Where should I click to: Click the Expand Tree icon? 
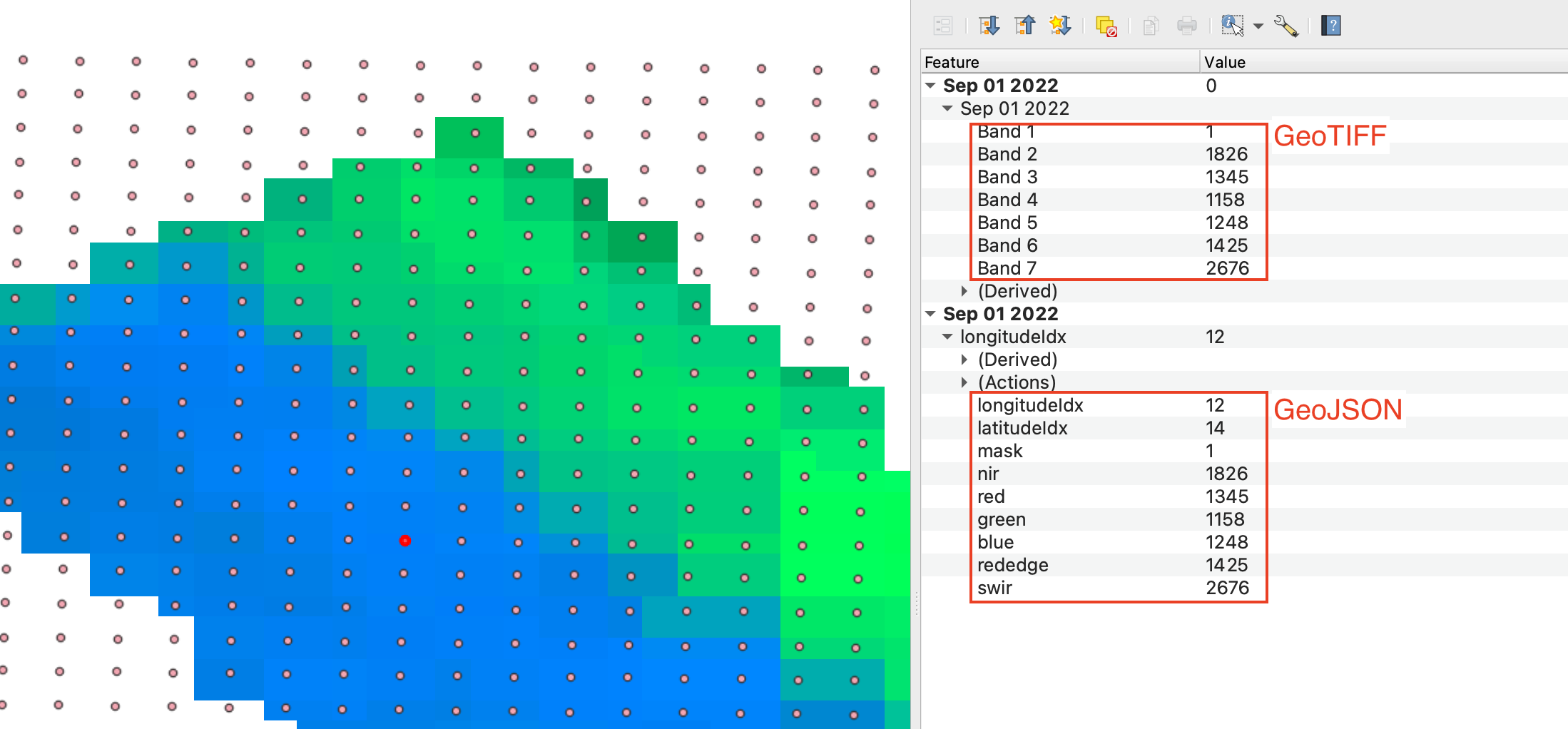click(989, 26)
